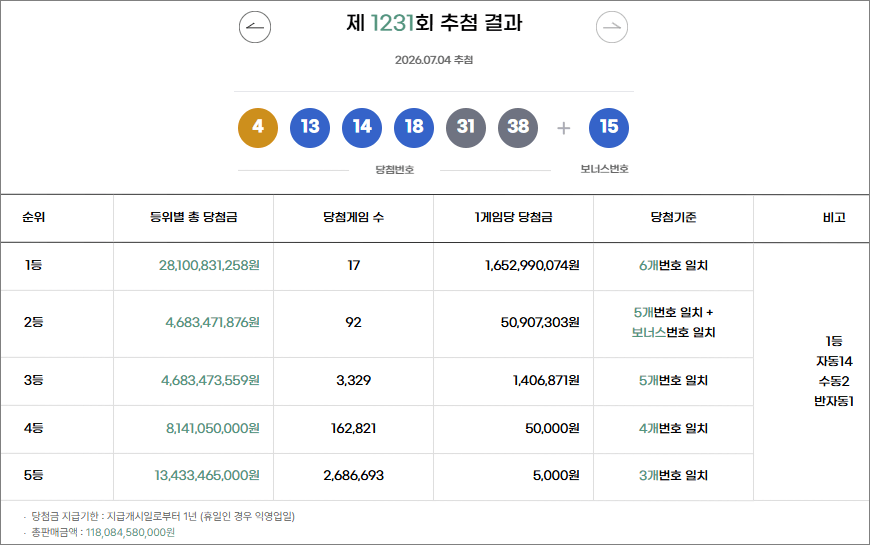Click total prize 13,433,465,000원
The image size is (870, 545).
tap(207, 476)
